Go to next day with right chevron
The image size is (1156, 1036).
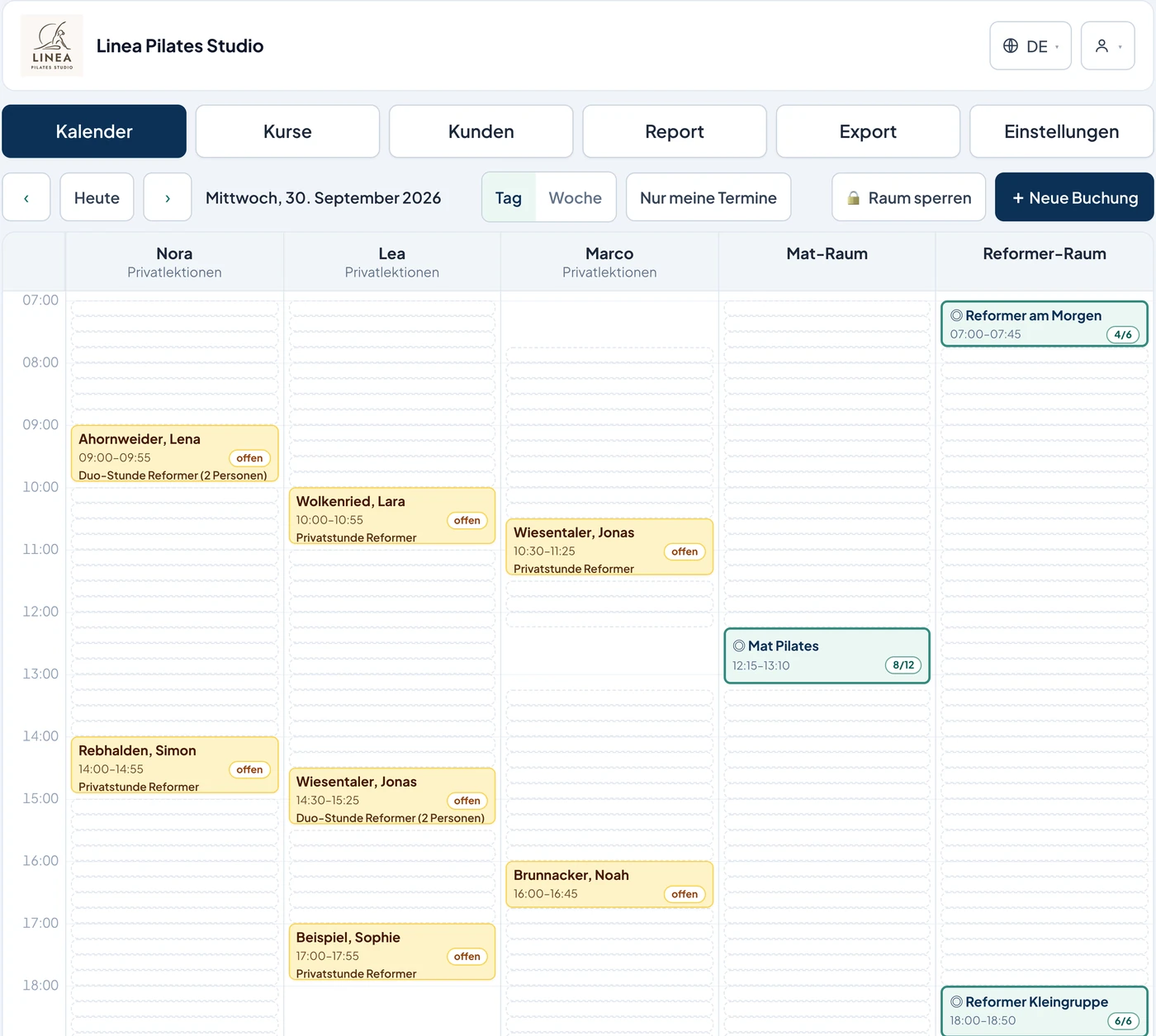(x=168, y=197)
